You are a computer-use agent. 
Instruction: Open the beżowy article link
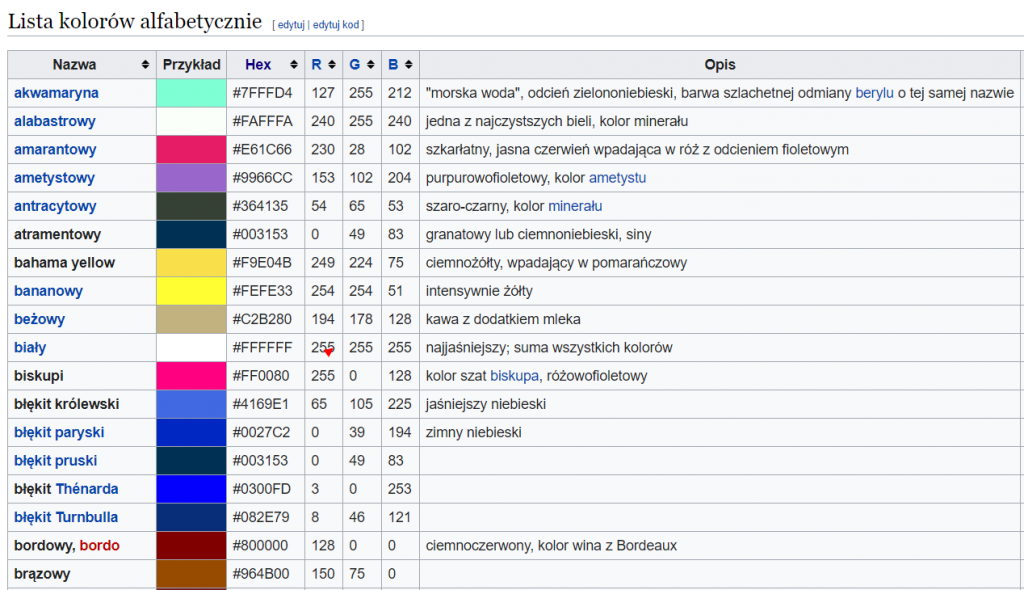pyautogui.click(x=39, y=320)
